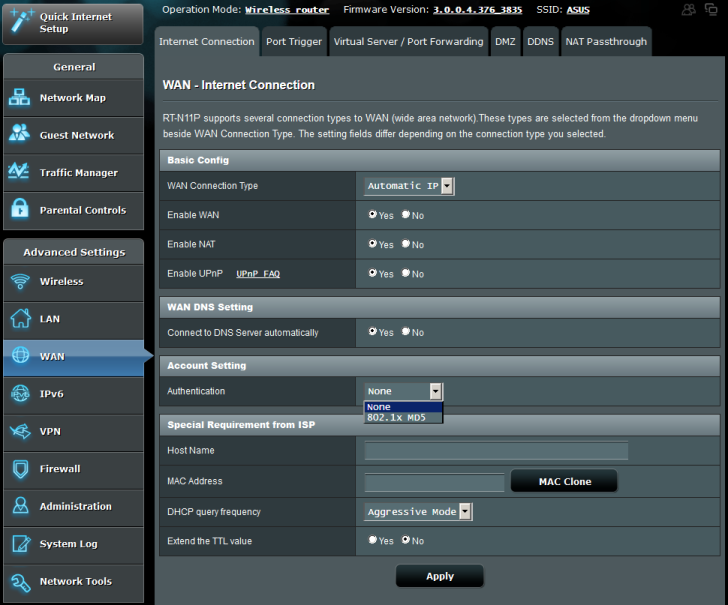Click the Administration user icon
This screenshot has height=605, width=728.
(20, 505)
